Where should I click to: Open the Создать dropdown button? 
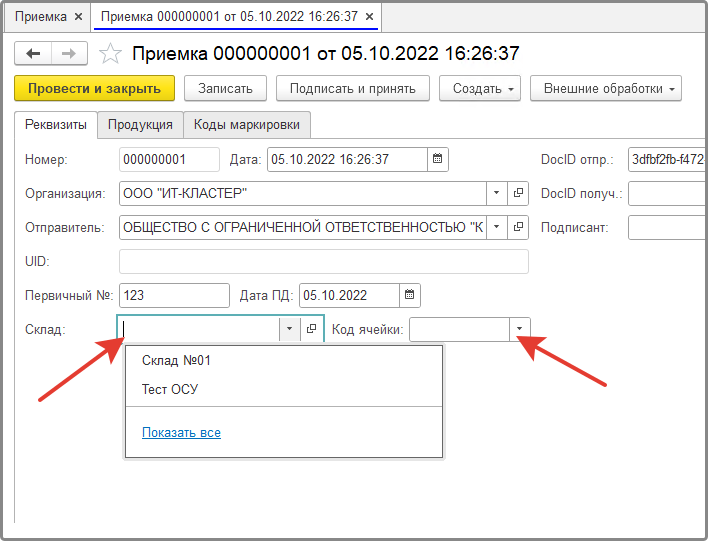pyautogui.click(x=480, y=89)
